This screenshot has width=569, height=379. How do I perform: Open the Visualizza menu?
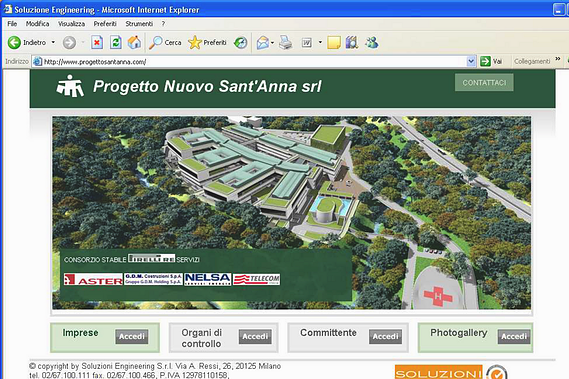(x=71, y=24)
